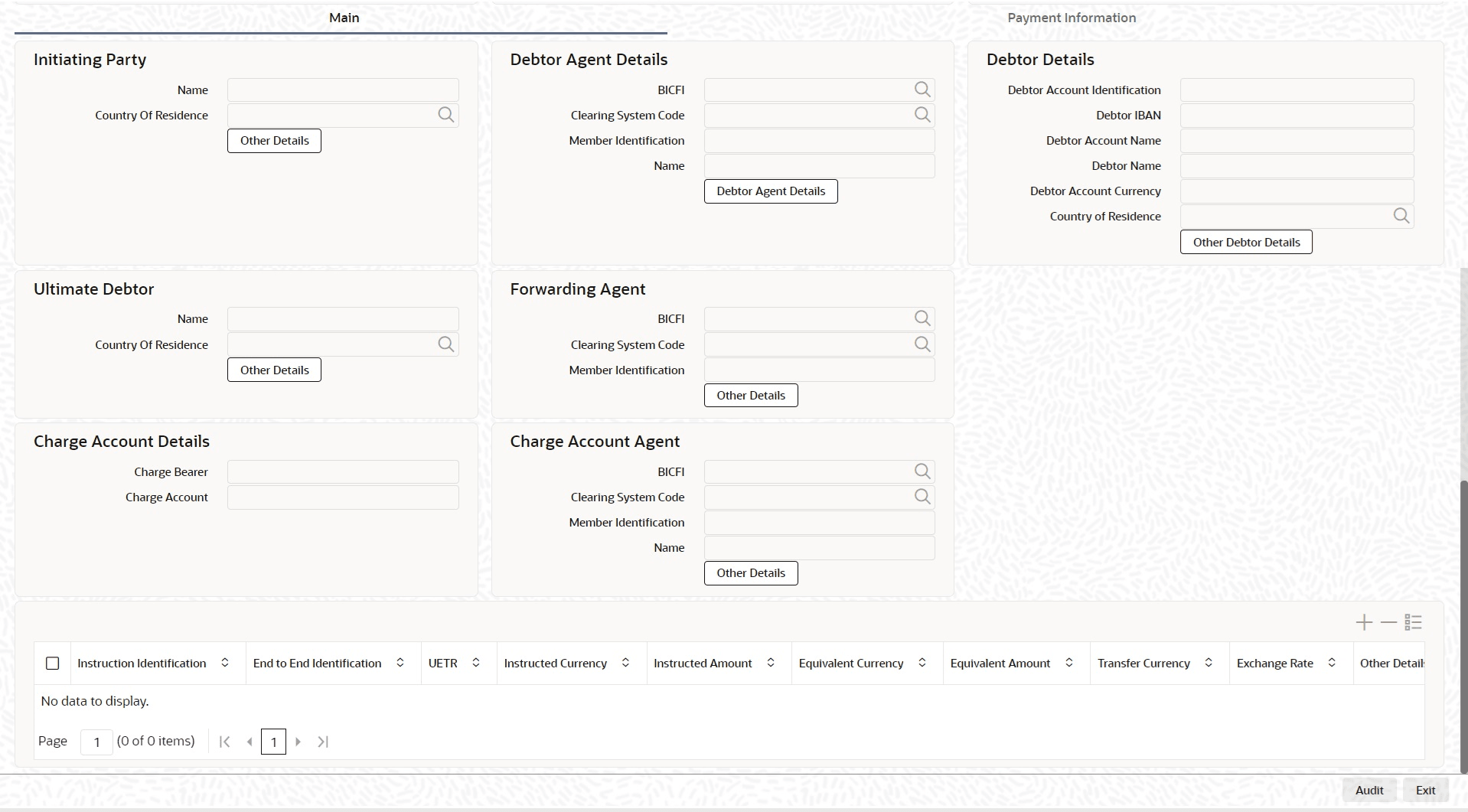Click Other Details under Charge Account Agent
Viewport: 1468px width, 812px height.
coord(751,573)
